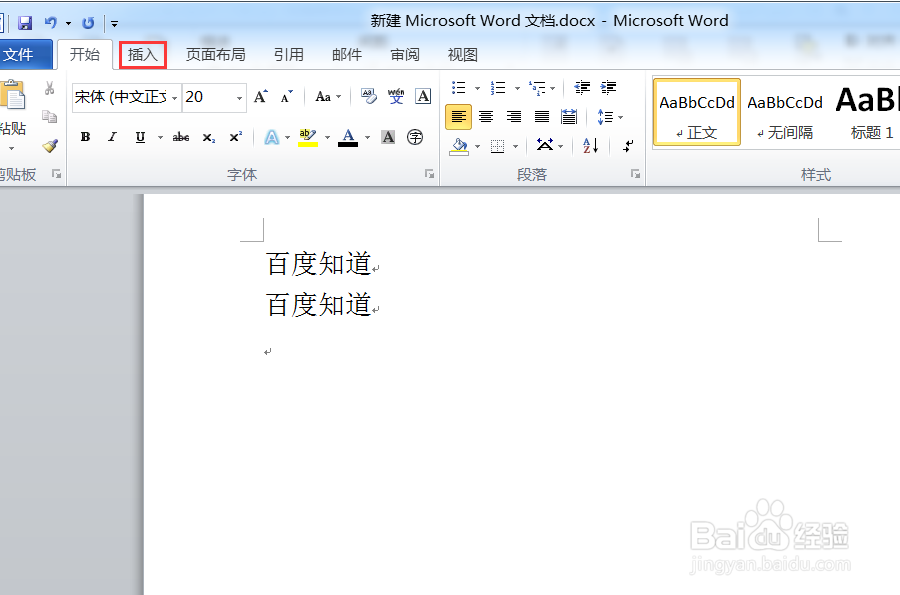Screen dimensions: 900x595
Task: Open the clipboard pane dialog launcher
Action: pos(56,174)
